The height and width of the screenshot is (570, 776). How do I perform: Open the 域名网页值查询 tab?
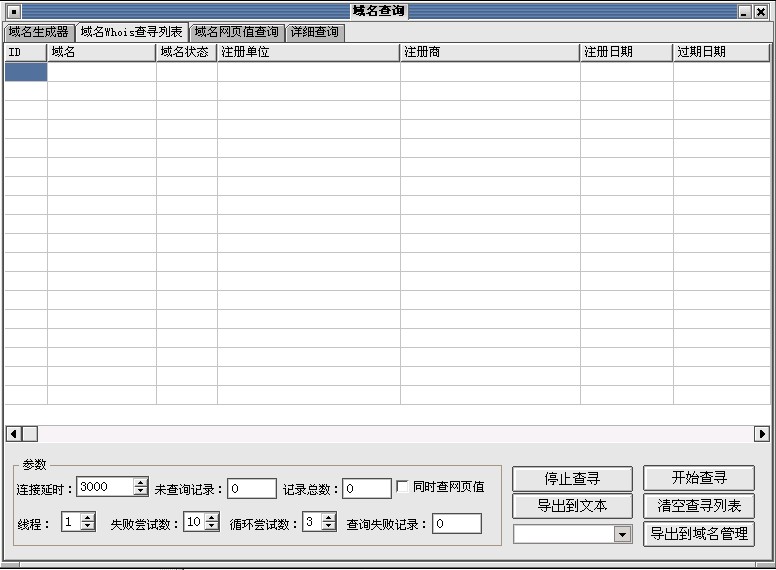pyautogui.click(x=237, y=32)
